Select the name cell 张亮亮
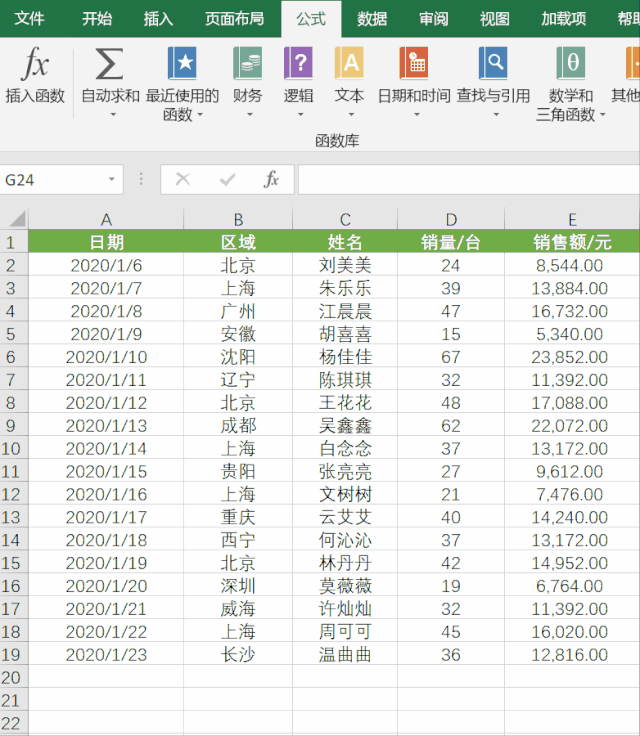 345,471
